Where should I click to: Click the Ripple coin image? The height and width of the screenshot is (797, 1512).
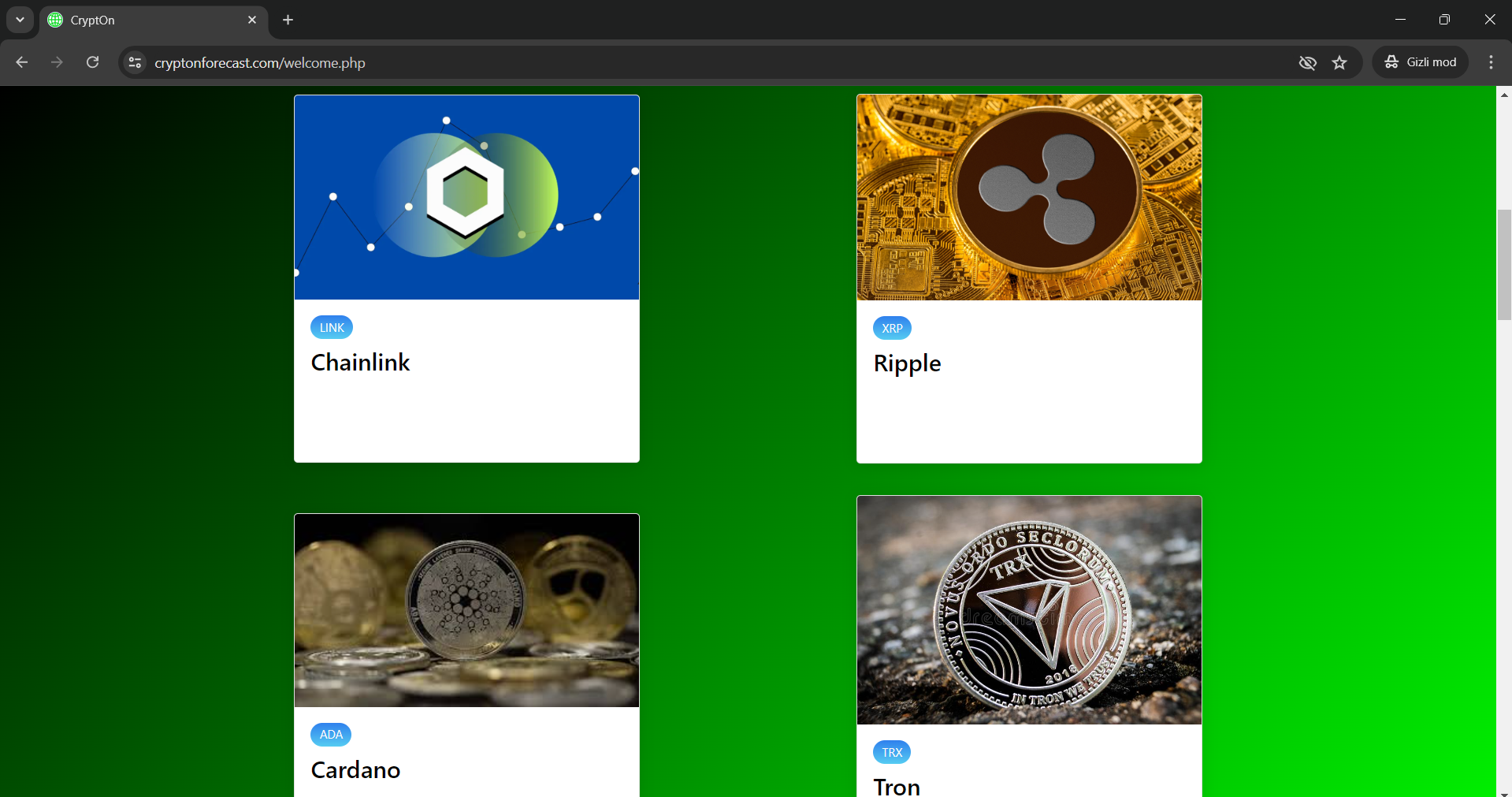[1029, 197]
